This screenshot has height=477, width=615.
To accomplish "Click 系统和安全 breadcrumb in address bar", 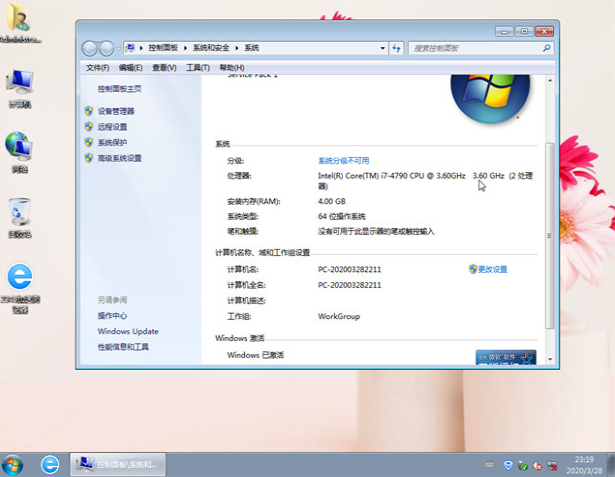I will pos(211,48).
